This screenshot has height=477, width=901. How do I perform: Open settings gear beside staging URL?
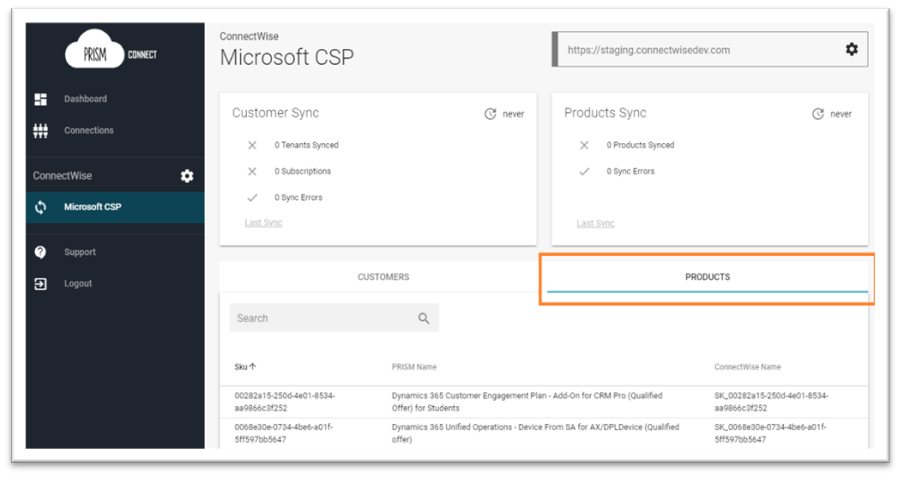[x=852, y=49]
